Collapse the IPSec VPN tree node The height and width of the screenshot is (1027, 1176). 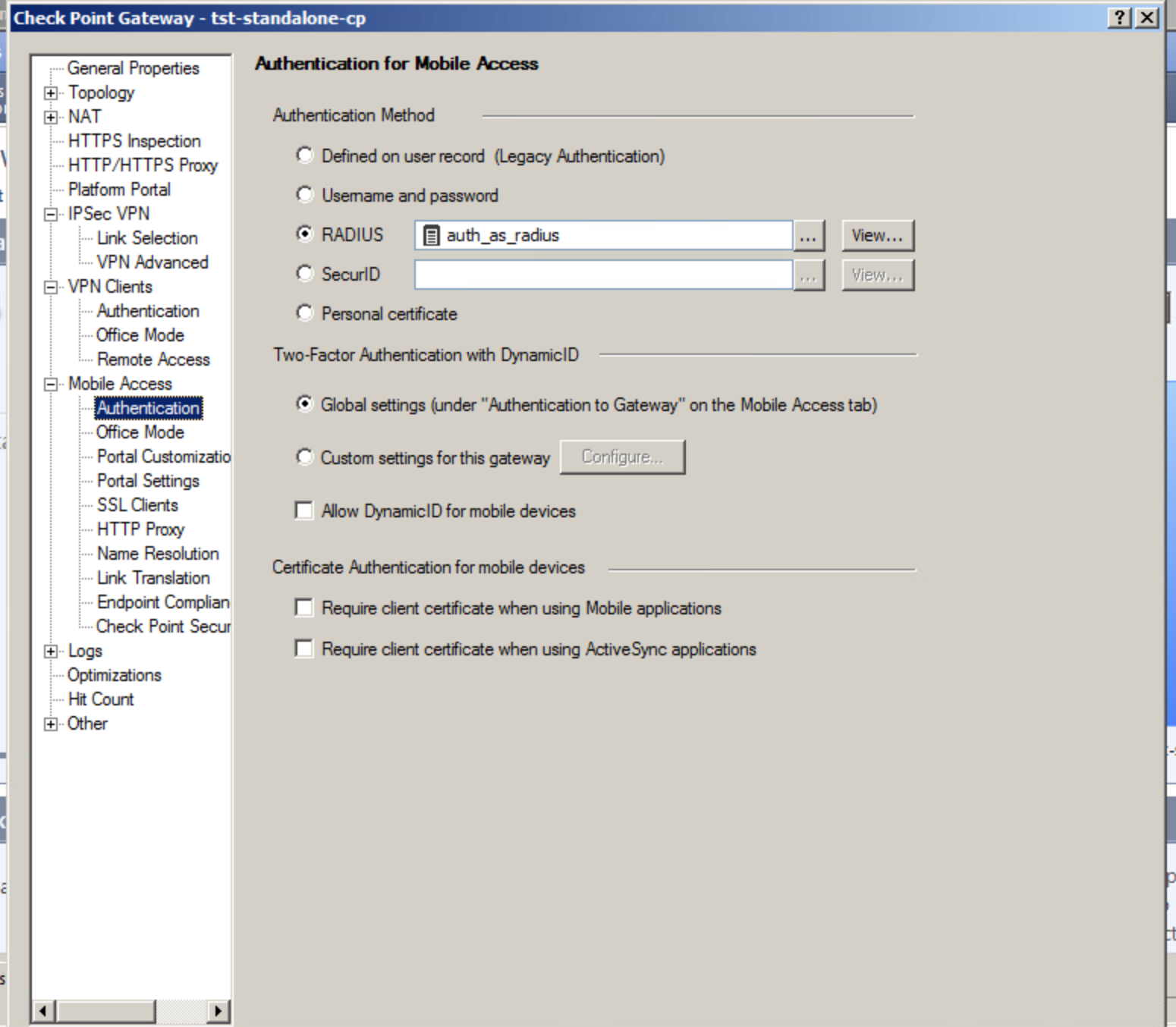pos(51,215)
